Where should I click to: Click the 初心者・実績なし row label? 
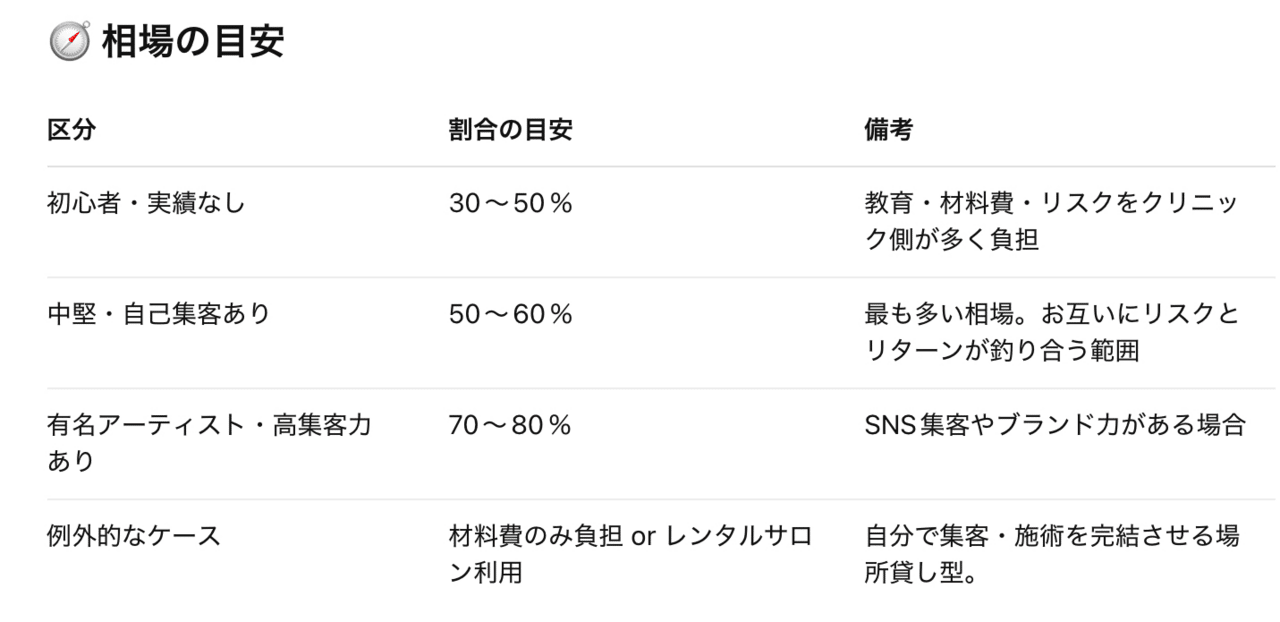(146, 203)
